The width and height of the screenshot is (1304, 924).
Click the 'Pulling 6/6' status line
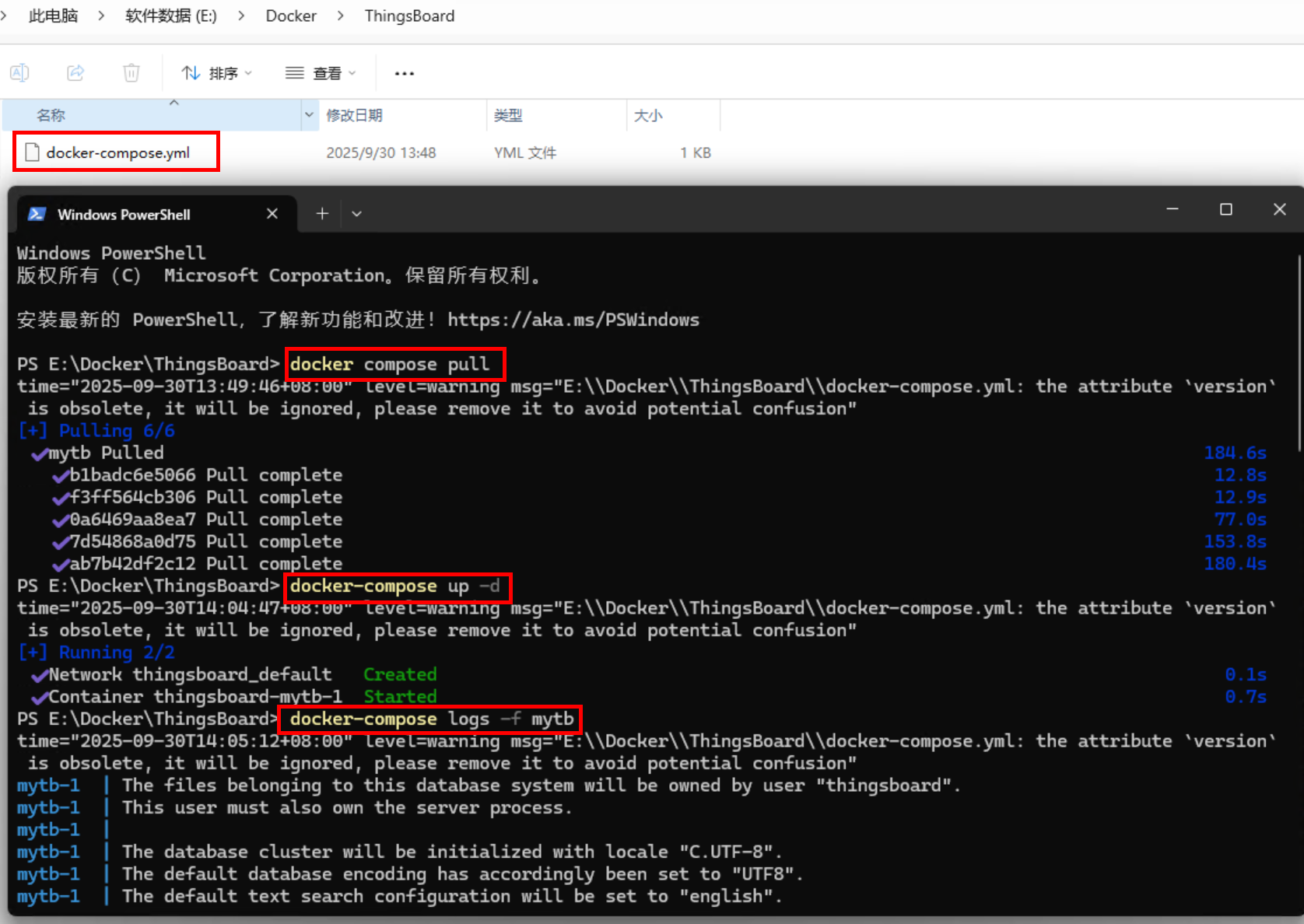[96, 430]
